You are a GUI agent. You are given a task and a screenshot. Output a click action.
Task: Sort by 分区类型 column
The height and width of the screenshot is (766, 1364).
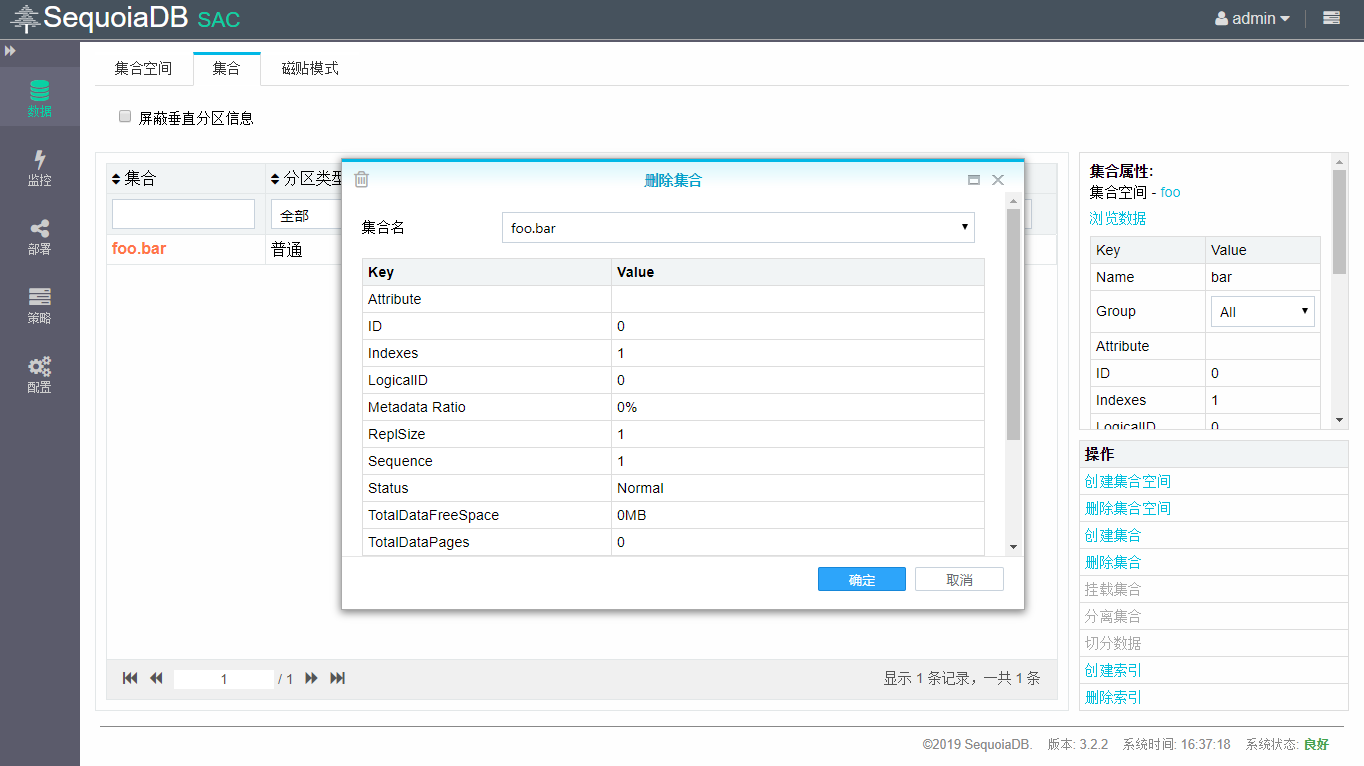[306, 179]
